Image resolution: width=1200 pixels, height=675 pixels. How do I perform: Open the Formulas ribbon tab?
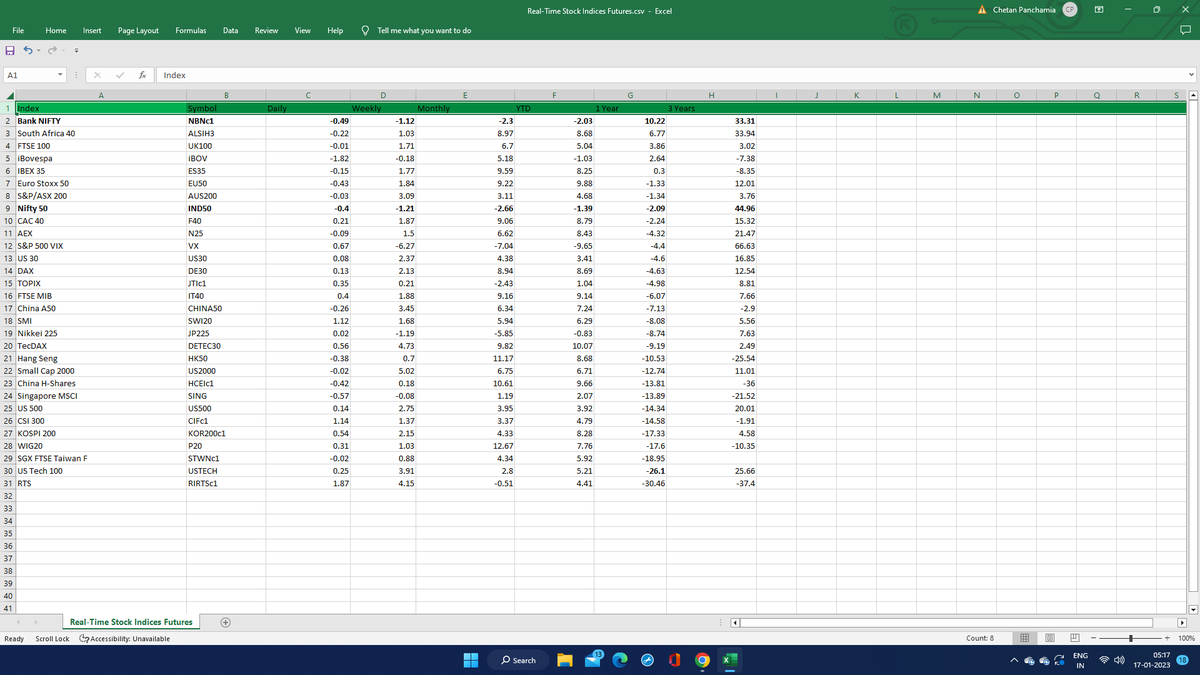tap(191, 31)
